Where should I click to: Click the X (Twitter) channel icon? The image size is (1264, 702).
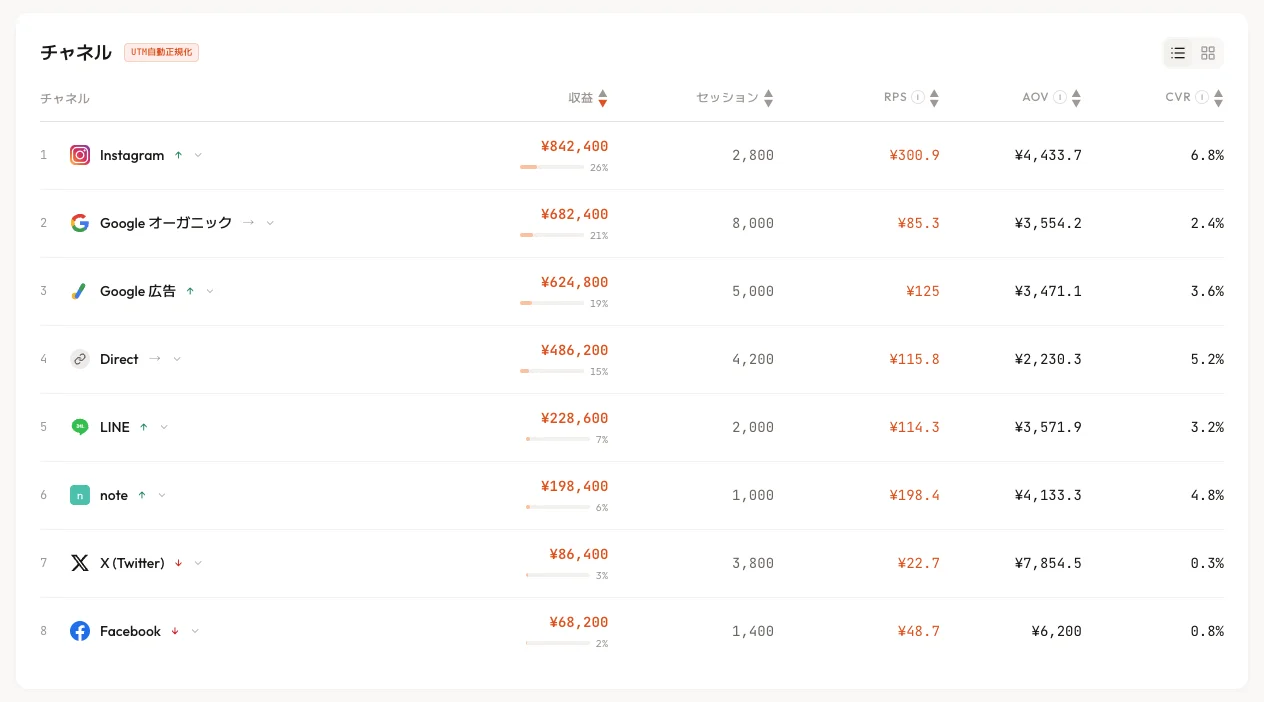tap(80, 563)
